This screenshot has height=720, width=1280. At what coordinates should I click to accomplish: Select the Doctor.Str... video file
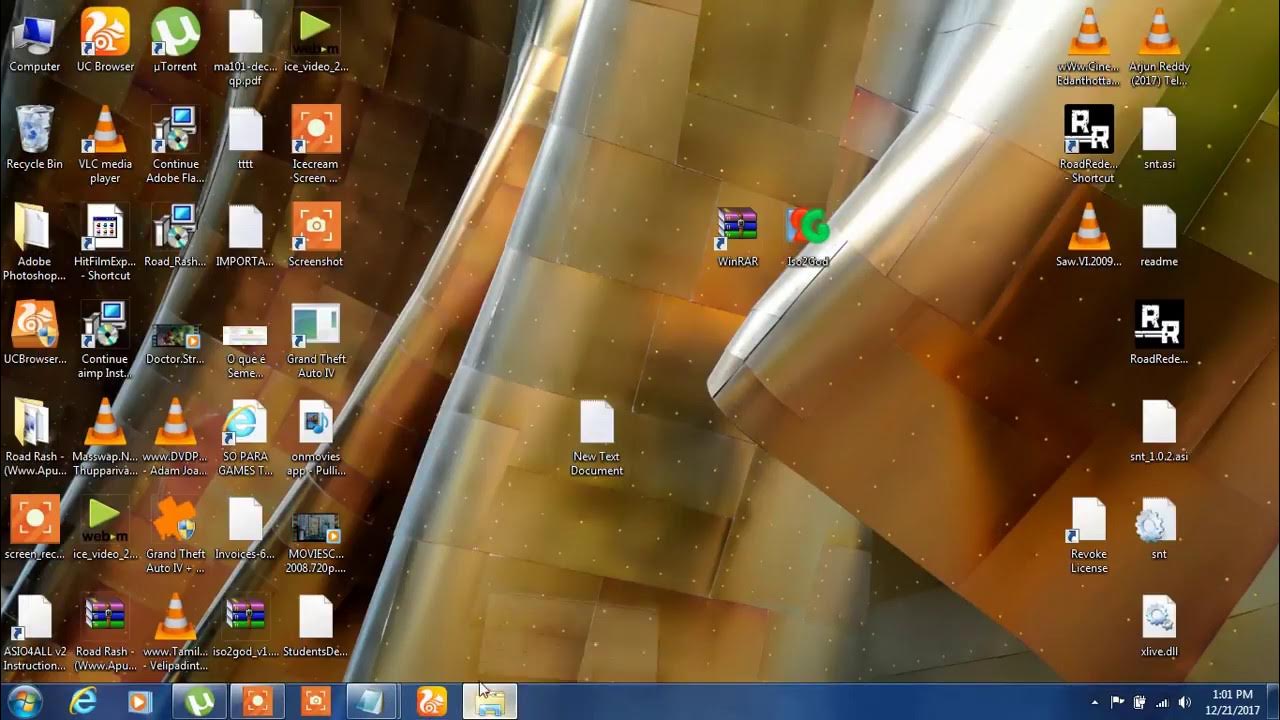[175, 341]
